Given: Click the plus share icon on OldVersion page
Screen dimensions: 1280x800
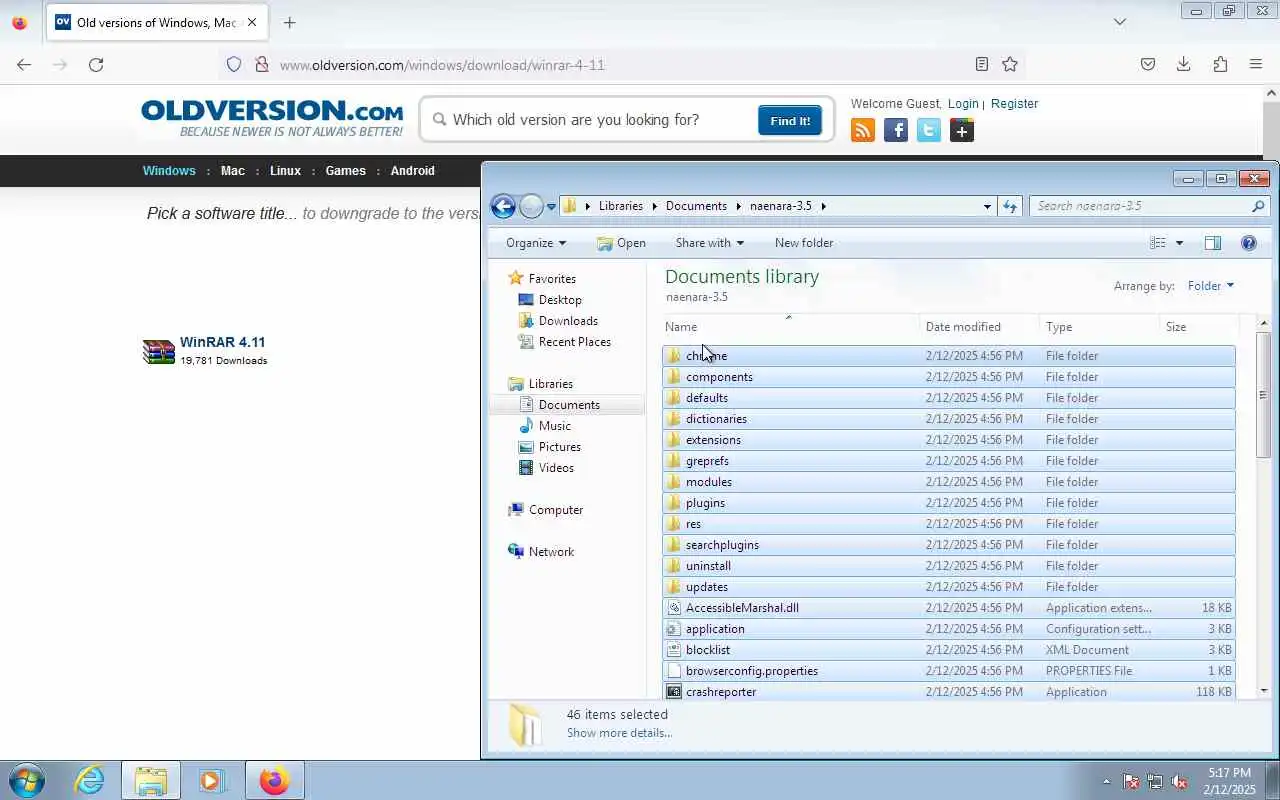Looking at the screenshot, I should [x=962, y=130].
